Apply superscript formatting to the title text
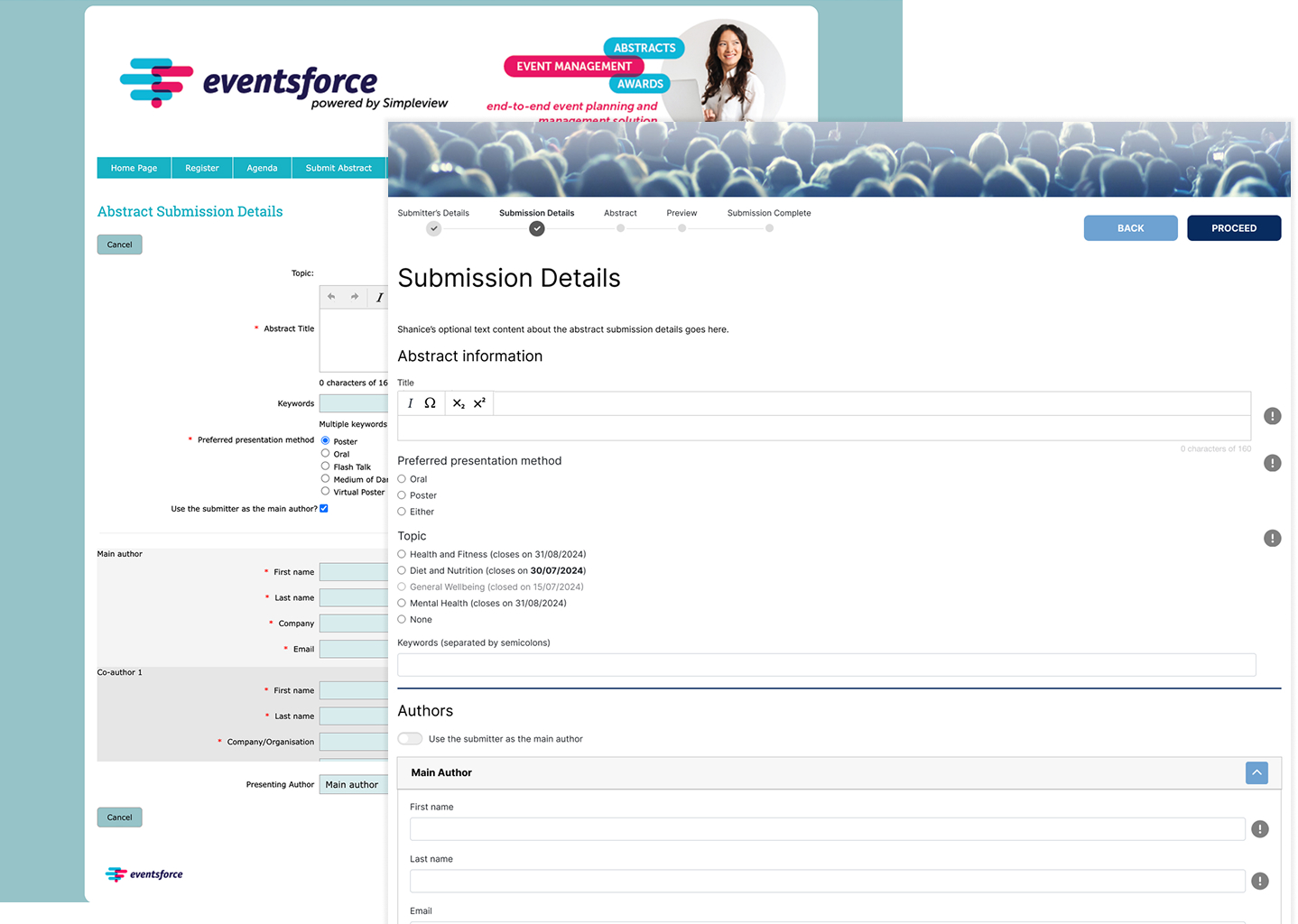This screenshot has width=1298, height=924. pos(481,403)
